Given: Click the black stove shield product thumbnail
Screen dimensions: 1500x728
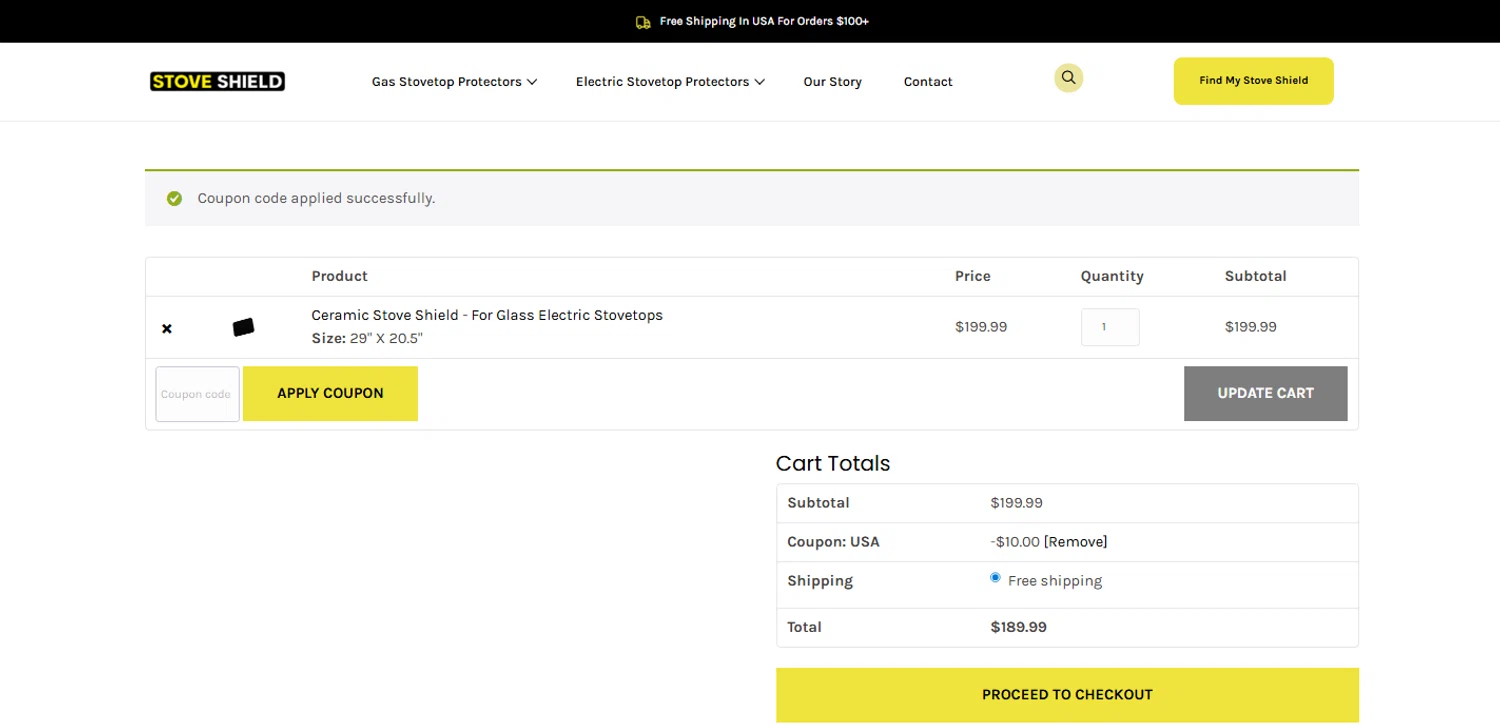Looking at the screenshot, I should click(x=243, y=327).
